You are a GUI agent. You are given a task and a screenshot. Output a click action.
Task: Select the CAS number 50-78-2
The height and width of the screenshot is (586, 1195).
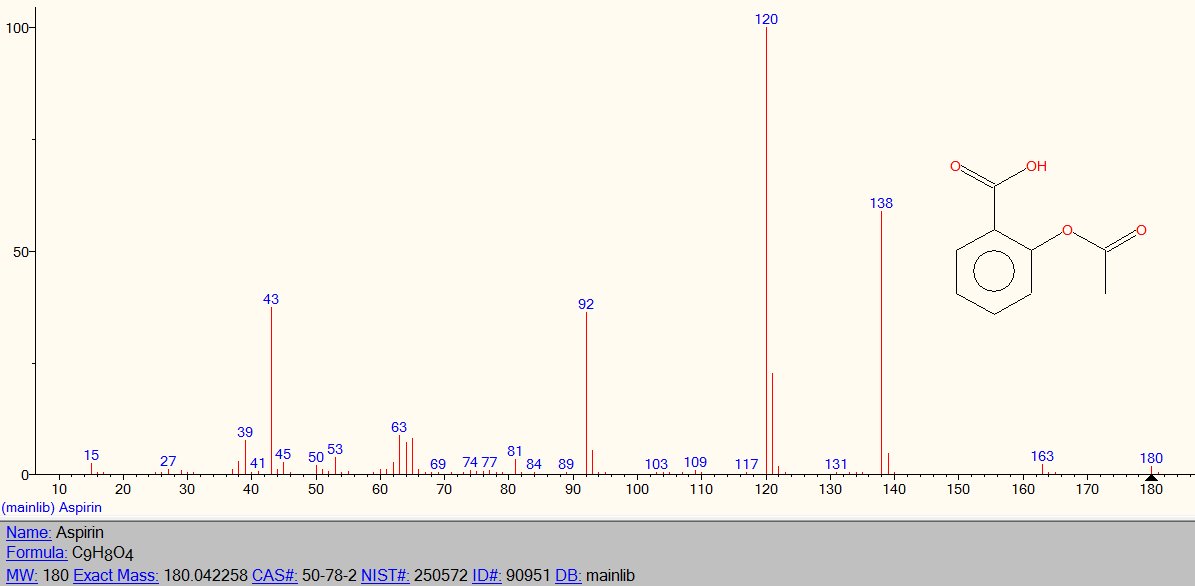pyautogui.click(x=329, y=575)
